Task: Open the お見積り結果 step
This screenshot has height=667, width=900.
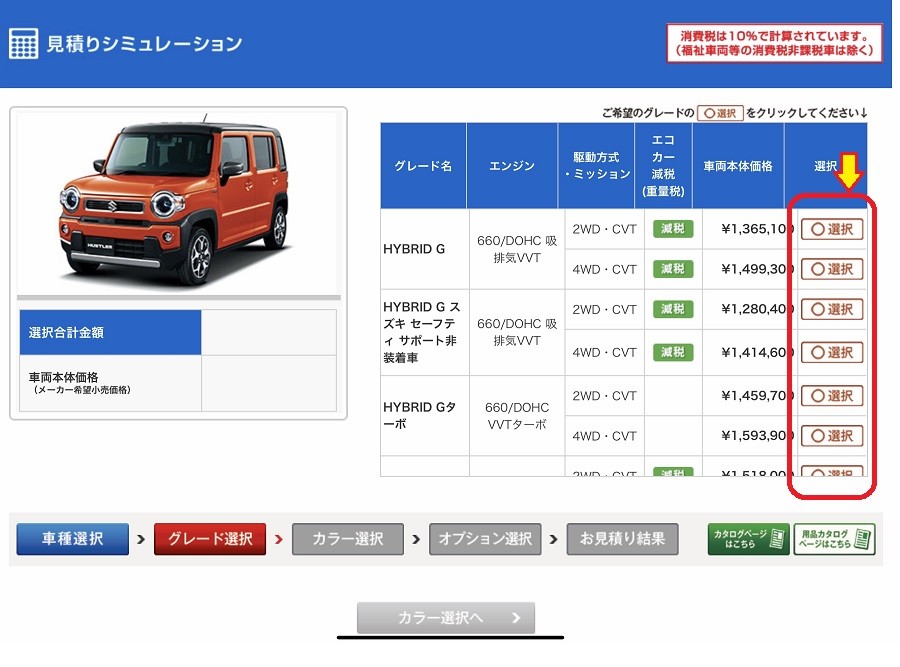Action: click(x=622, y=539)
